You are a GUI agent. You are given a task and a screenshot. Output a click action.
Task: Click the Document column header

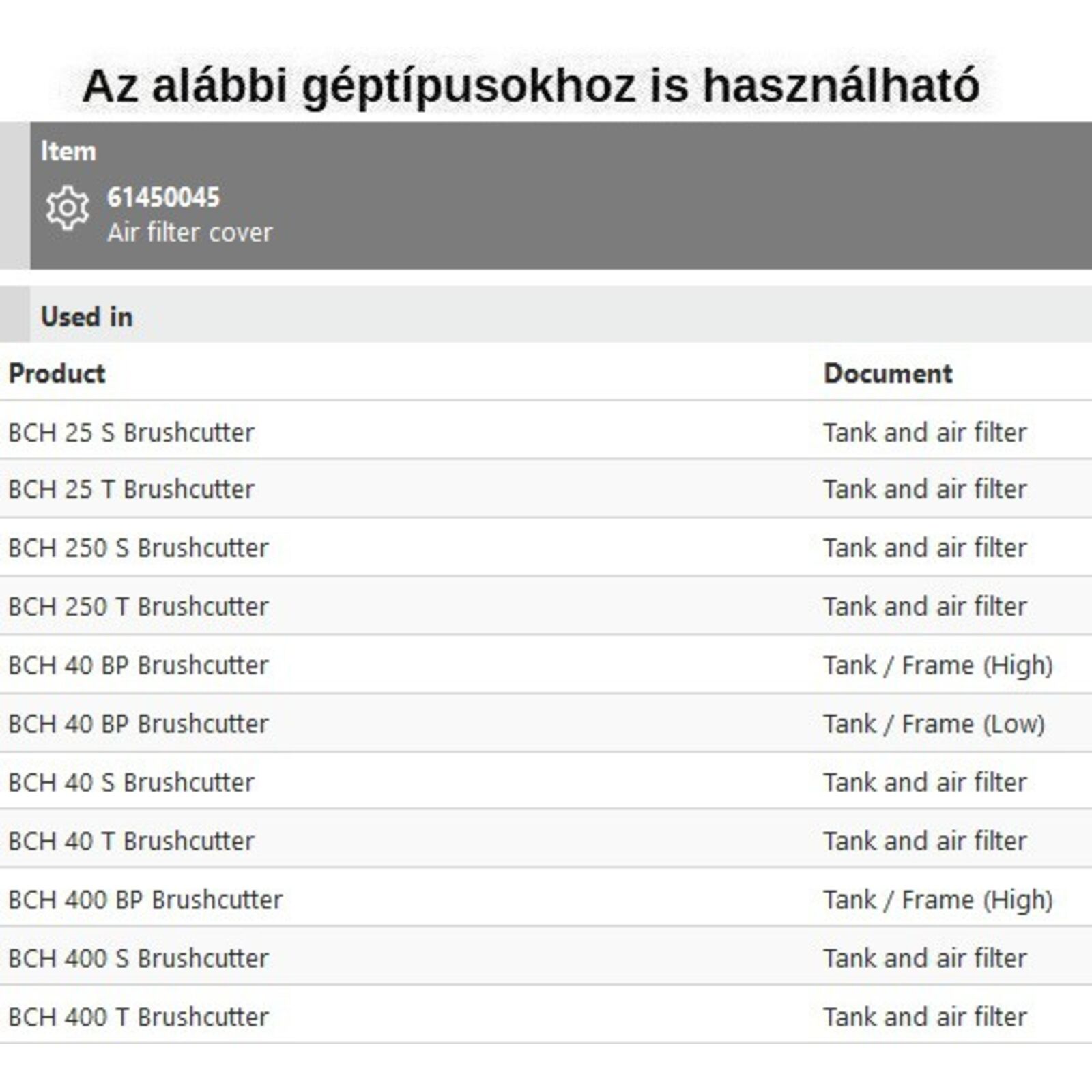tap(887, 373)
